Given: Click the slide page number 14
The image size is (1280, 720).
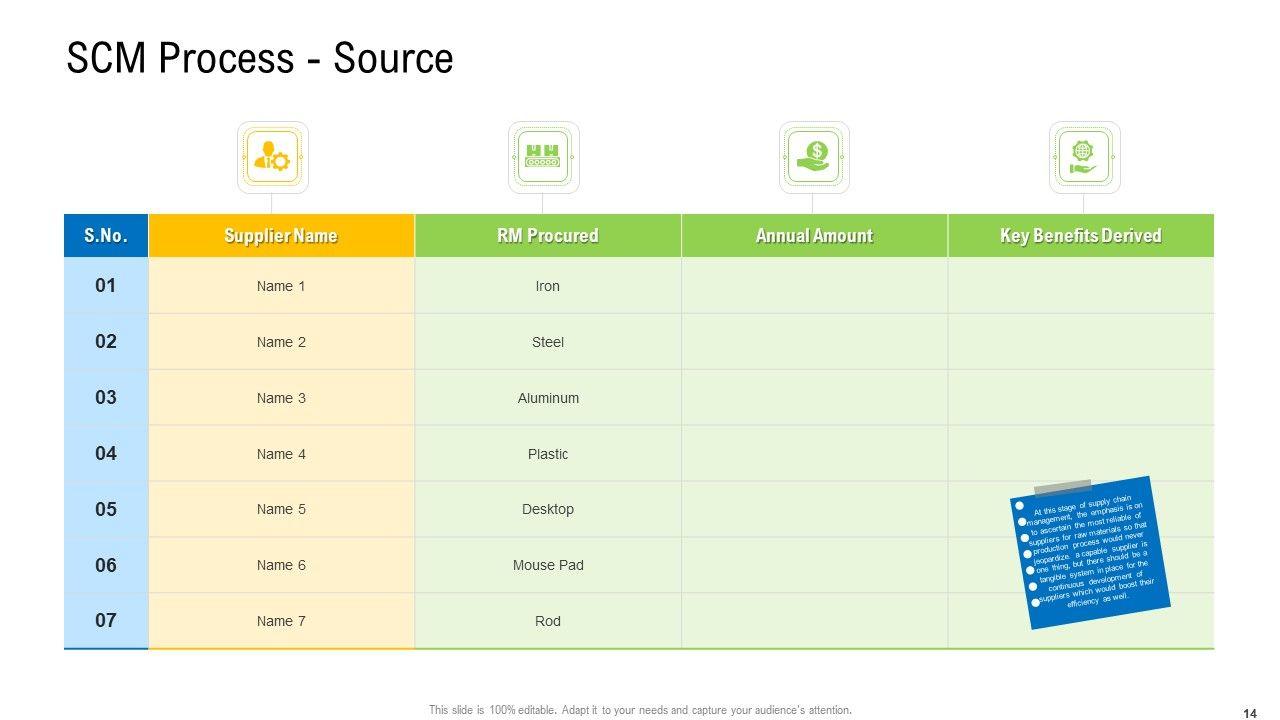Looking at the screenshot, I should [1250, 713].
